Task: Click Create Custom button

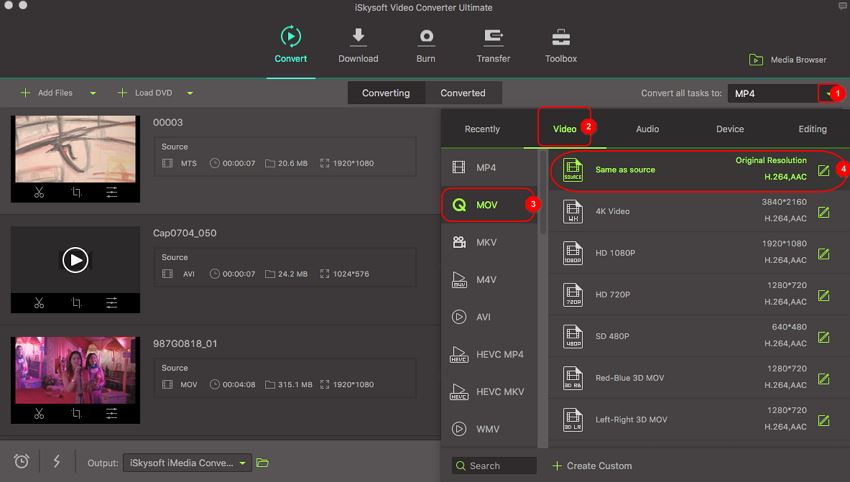Action: [x=591, y=466]
